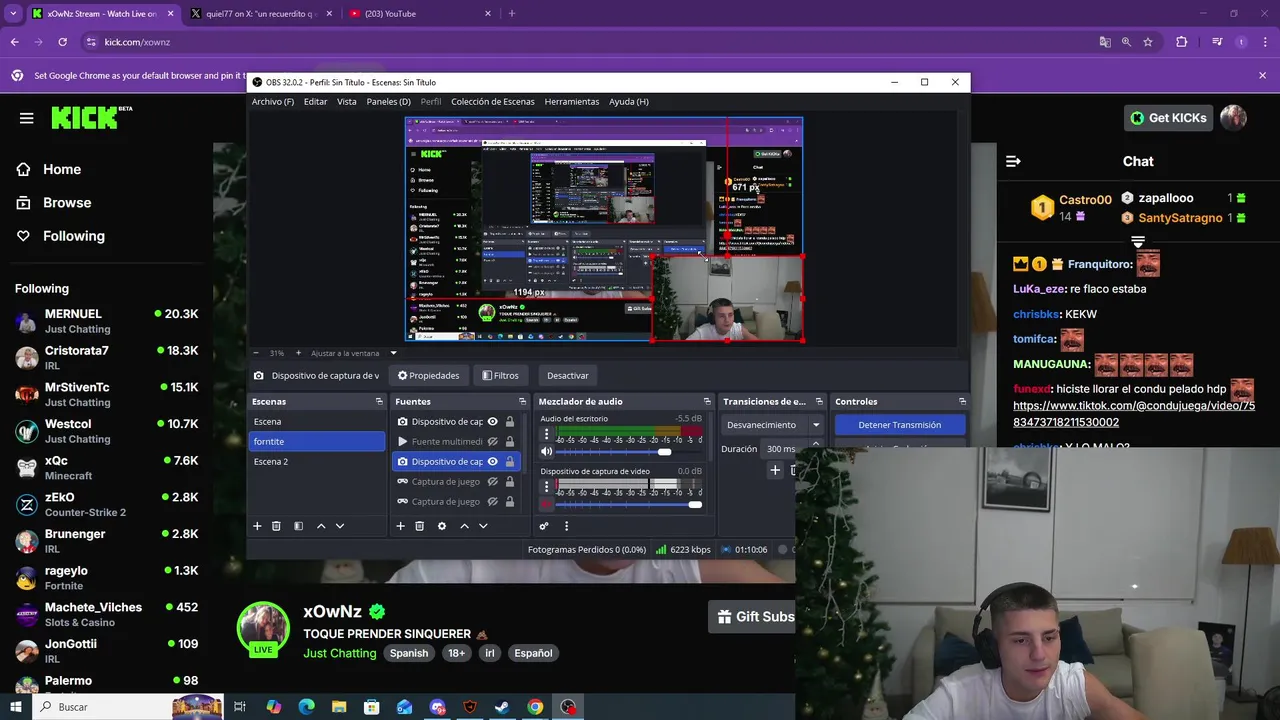The width and height of the screenshot is (1280, 720).
Task: Open Colección de Escenas menu
Action: [x=493, y=101]
